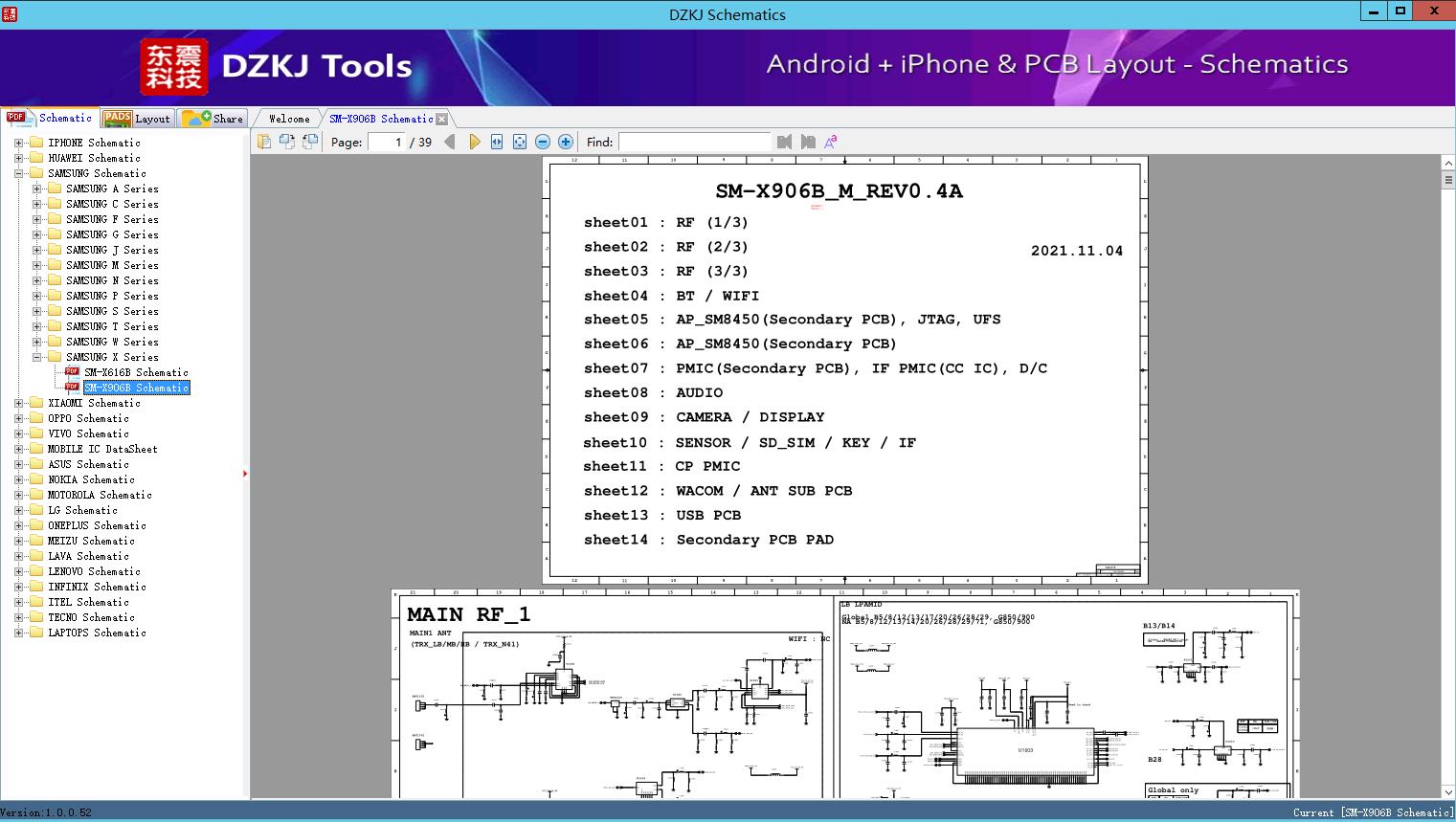The height and width of the screenshot is (822, 1456).
Task: Fit page width icon in toolbar
Action: coord(497,142)
